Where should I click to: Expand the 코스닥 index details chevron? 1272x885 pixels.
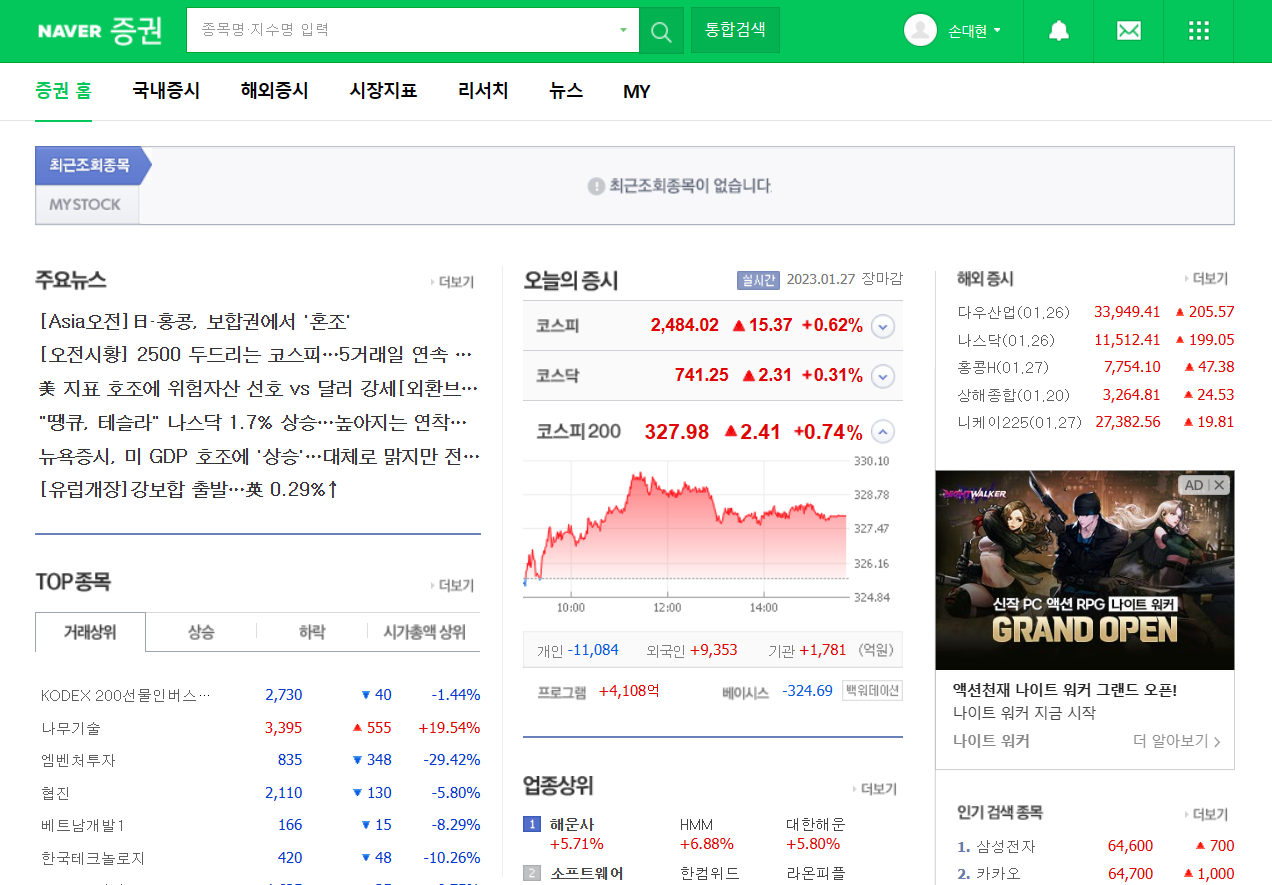coord(882,376)
